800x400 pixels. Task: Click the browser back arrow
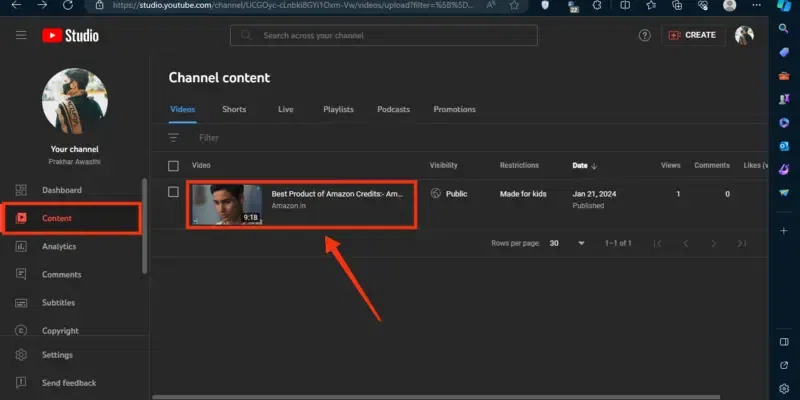[16, 5]
